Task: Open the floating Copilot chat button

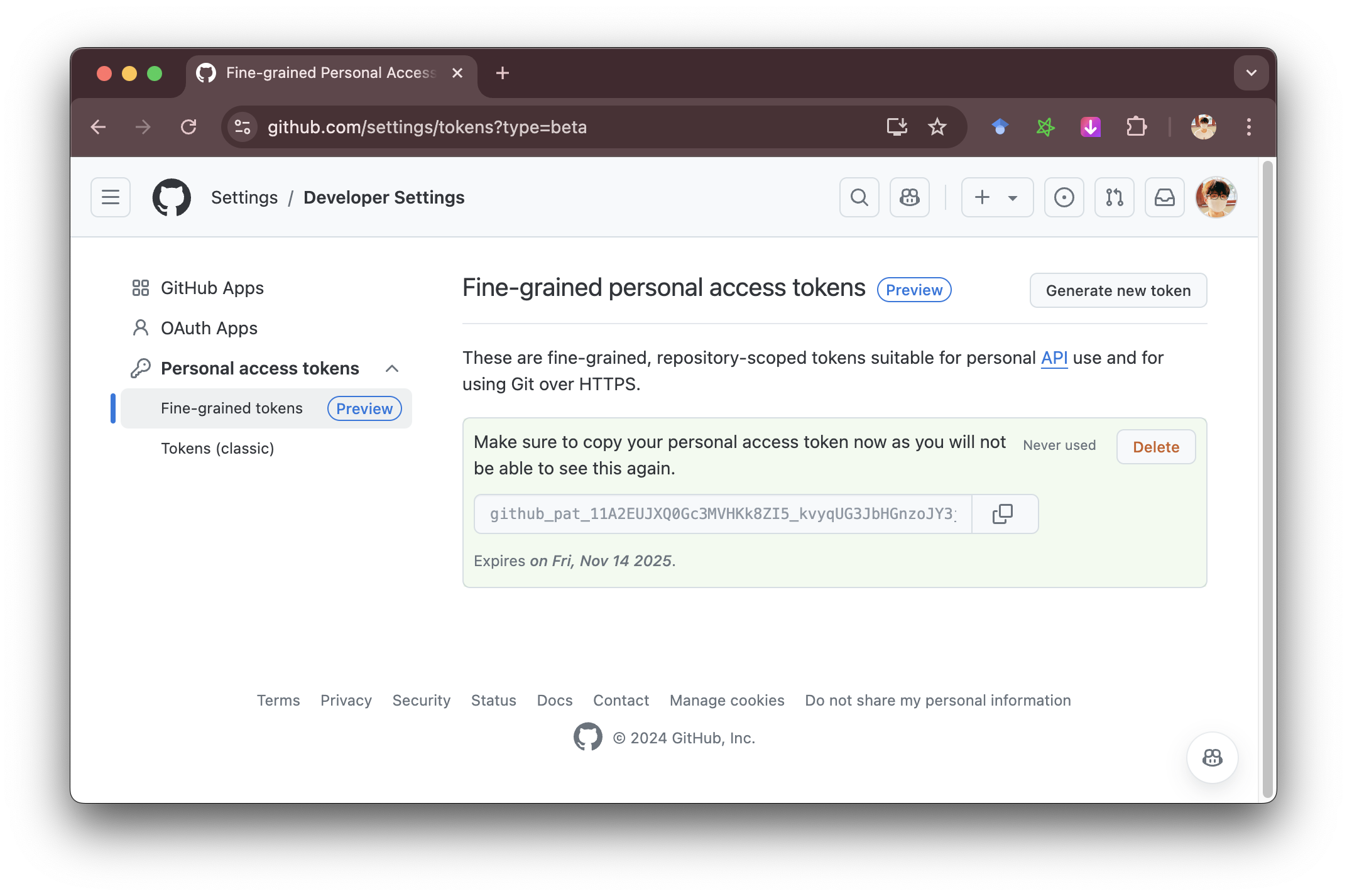Action: [x=1212, y=758]
